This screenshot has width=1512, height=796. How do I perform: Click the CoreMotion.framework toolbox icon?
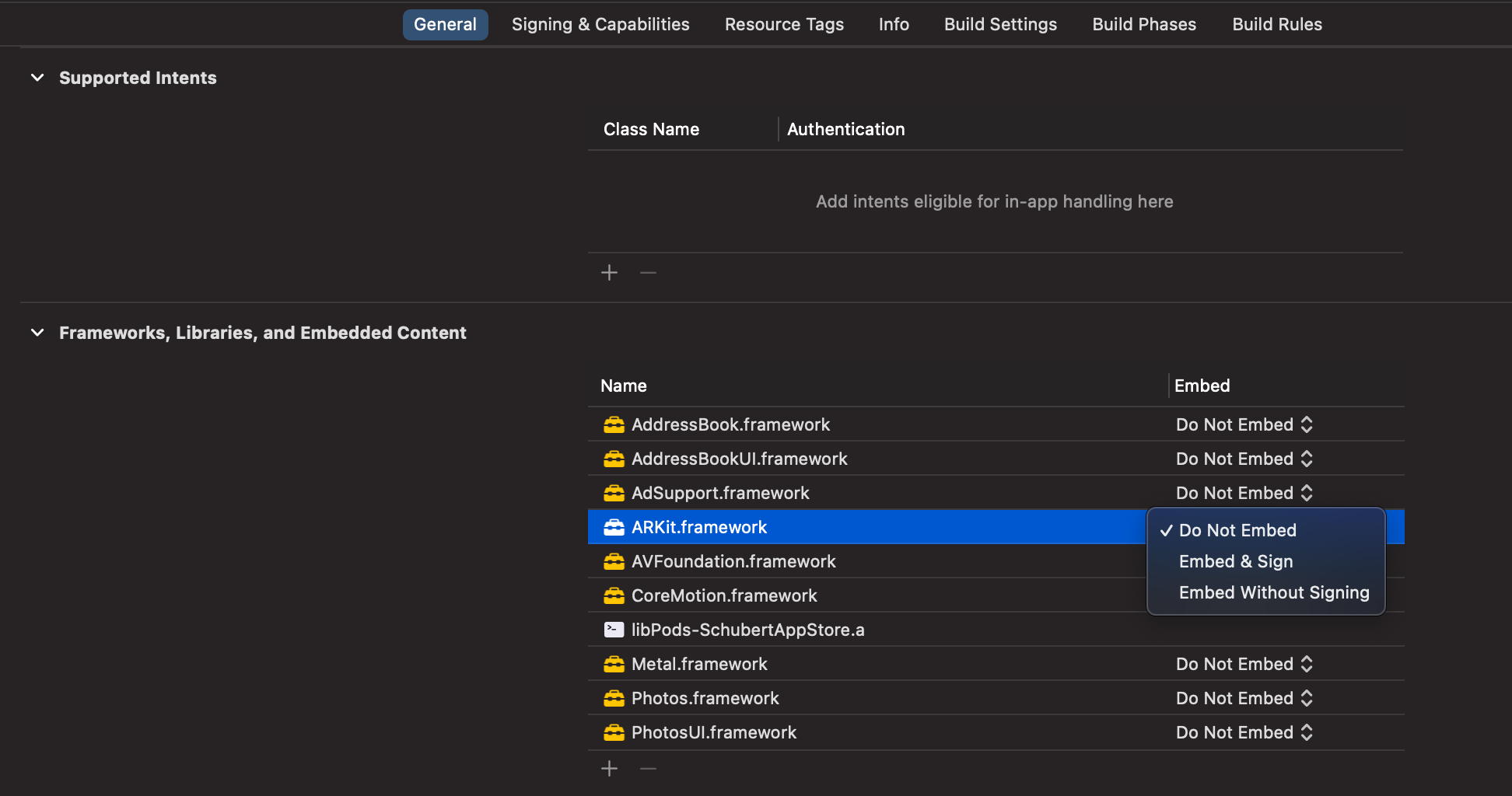coord(614,595)
